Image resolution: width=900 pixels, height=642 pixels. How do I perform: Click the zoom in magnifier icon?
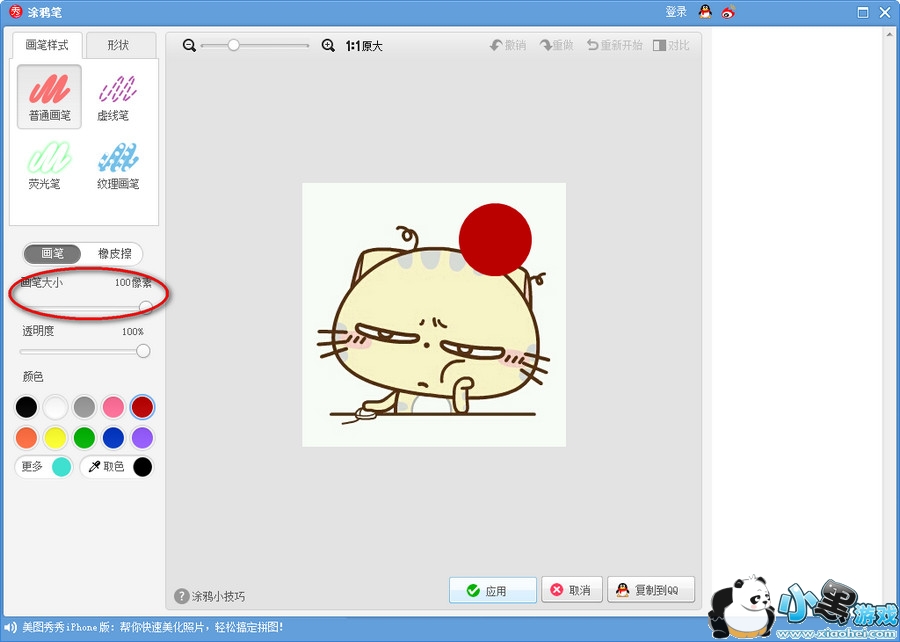[x=328, y=46]
